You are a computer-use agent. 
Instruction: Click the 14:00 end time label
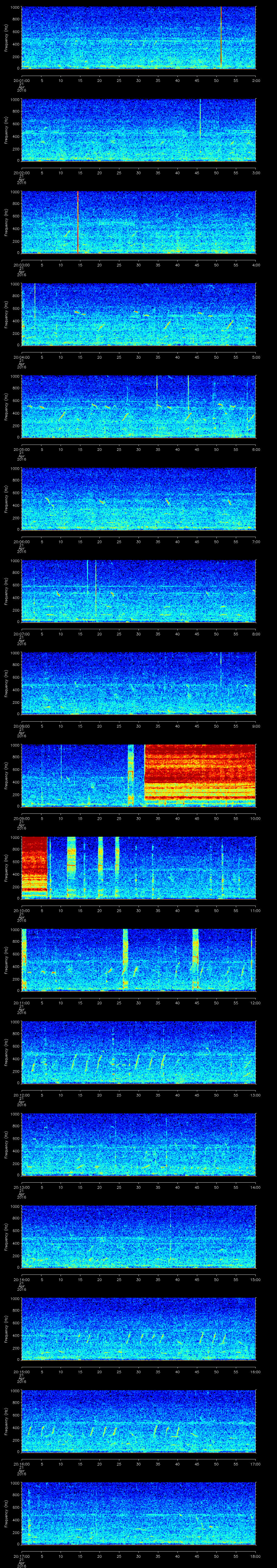[255, 1187]
